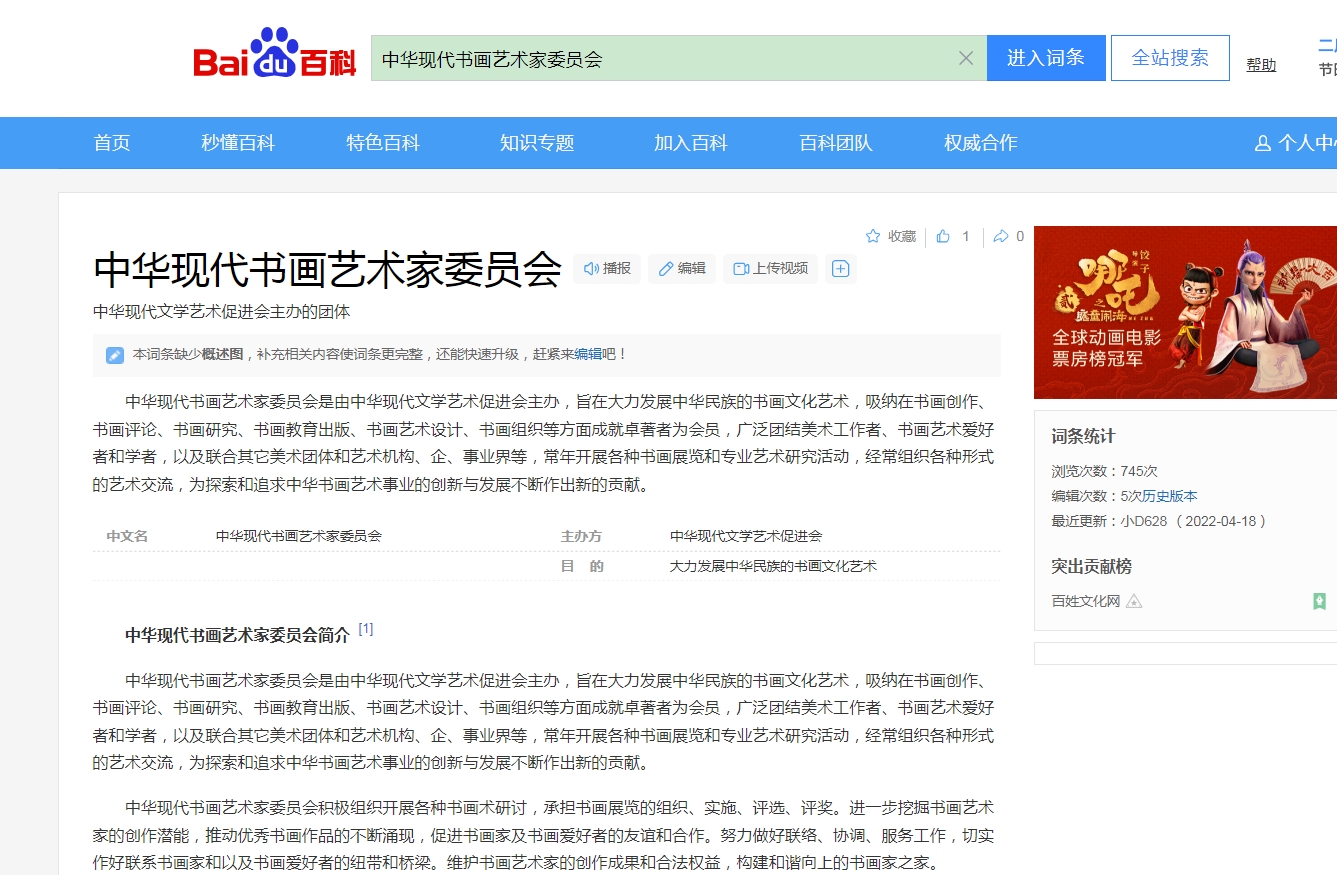Screen dimensions: 1337x875
Task: Favorite the entry with 收藏 star
Action: click(x=891, y=236)
